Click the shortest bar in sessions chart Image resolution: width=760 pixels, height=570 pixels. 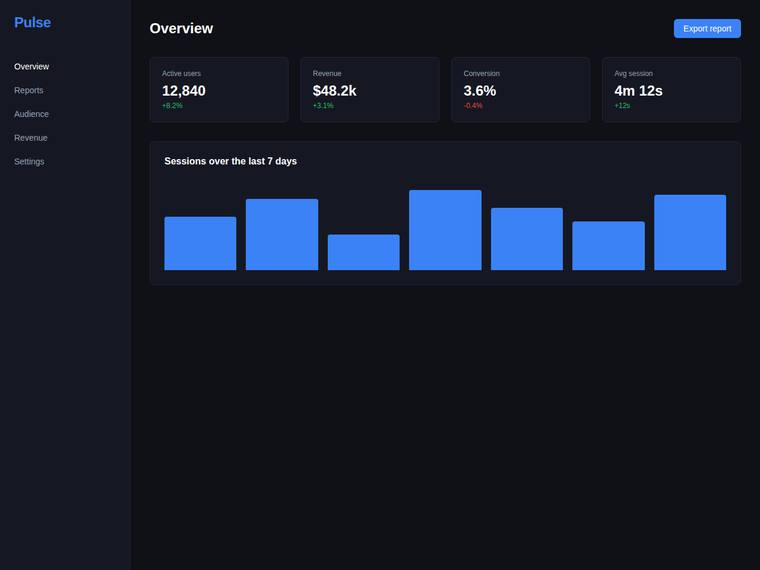[364, 252]
